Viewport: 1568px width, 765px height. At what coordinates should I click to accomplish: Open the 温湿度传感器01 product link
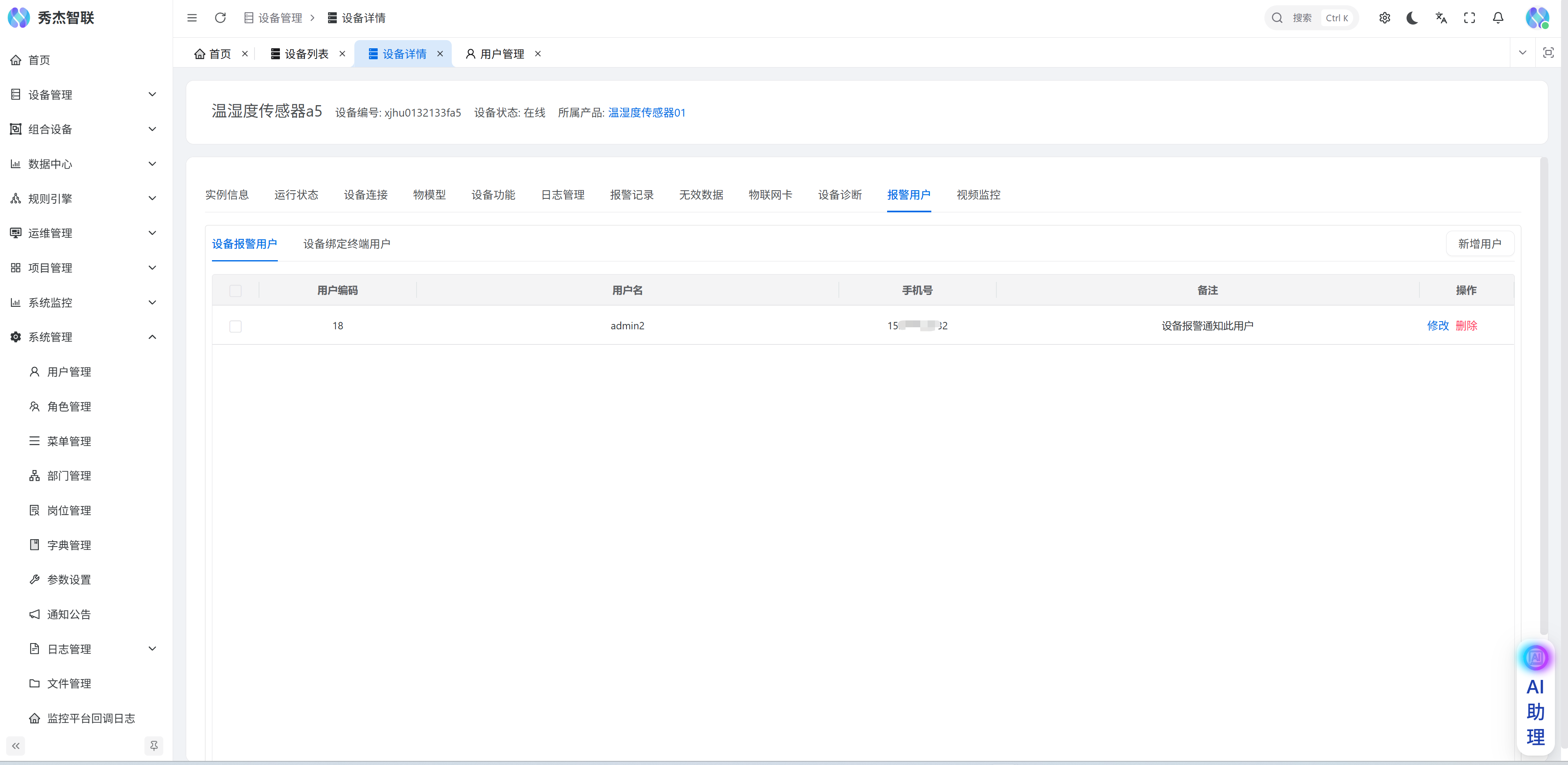point(647,112)
